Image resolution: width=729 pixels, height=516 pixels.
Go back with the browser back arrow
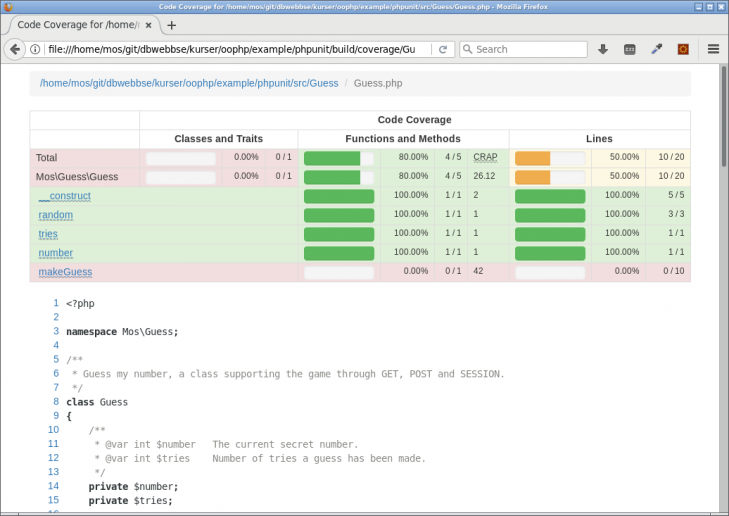click(x=14, y=49)
